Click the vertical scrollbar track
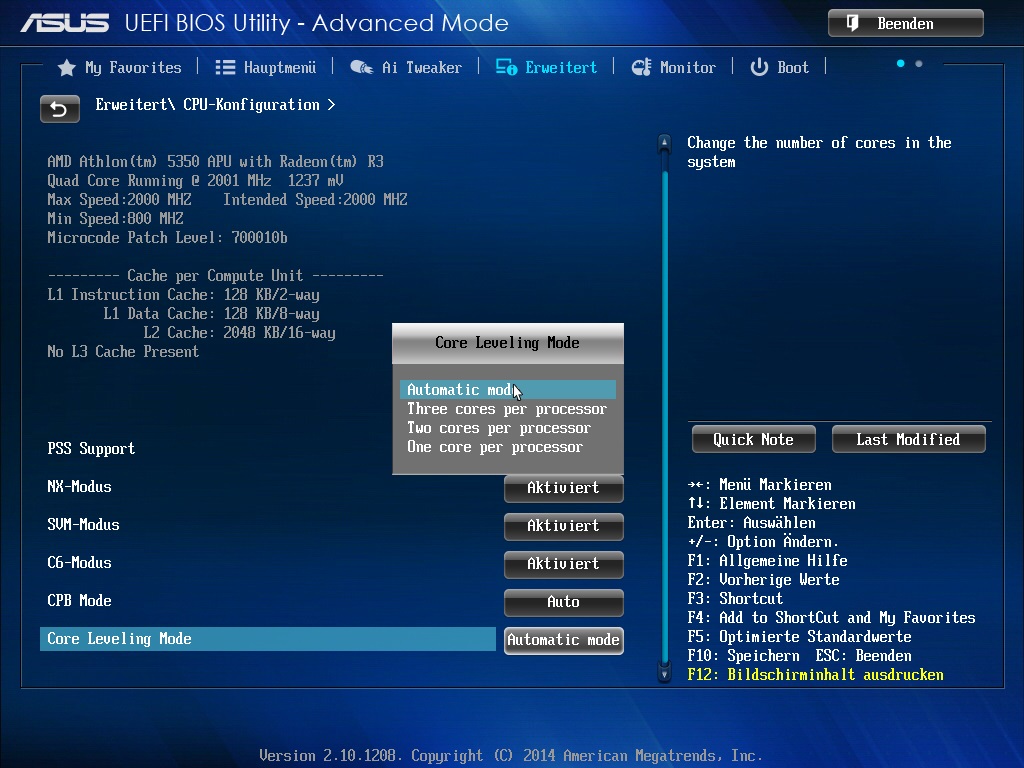This screenshot has width=1024, height=768. (665, 418)
